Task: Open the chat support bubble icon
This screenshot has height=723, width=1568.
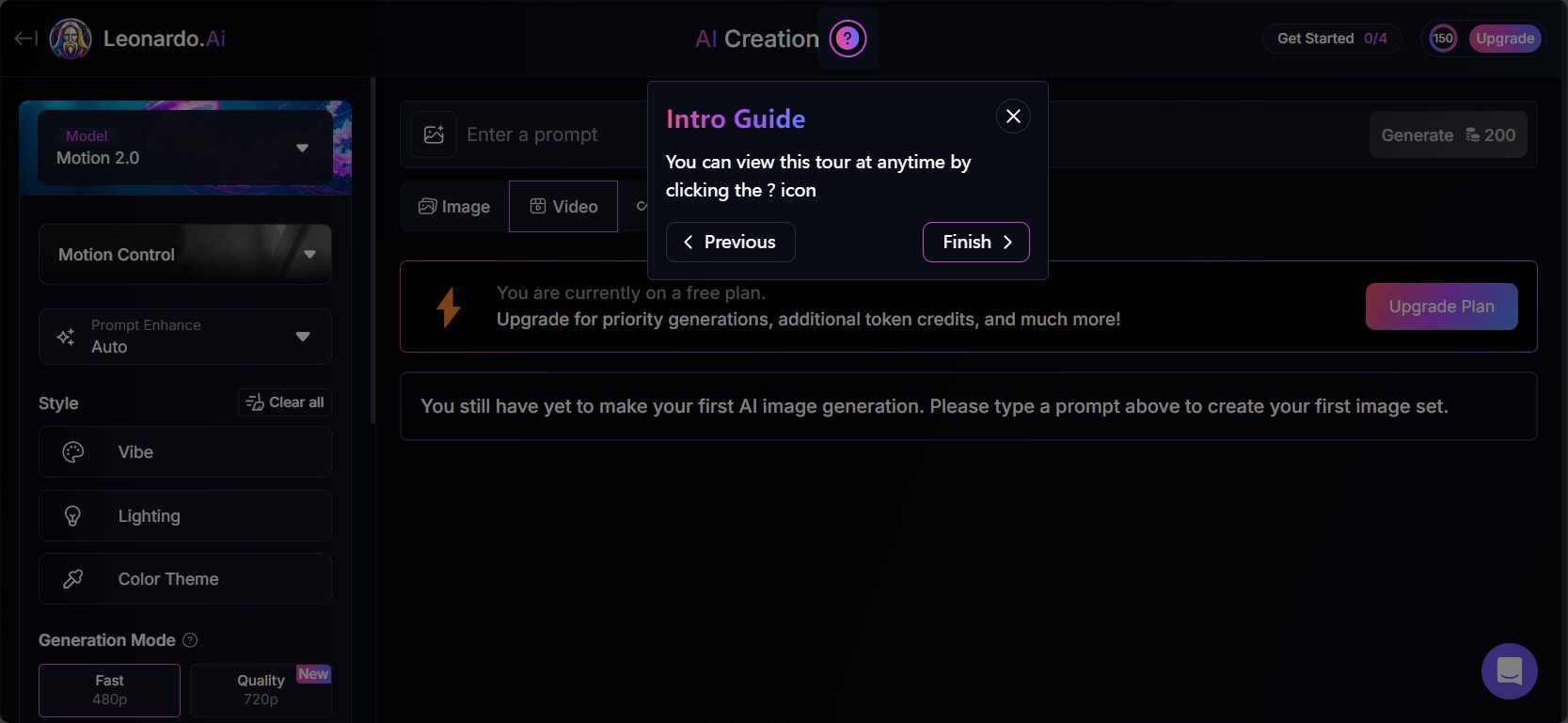Action: 1509,671
